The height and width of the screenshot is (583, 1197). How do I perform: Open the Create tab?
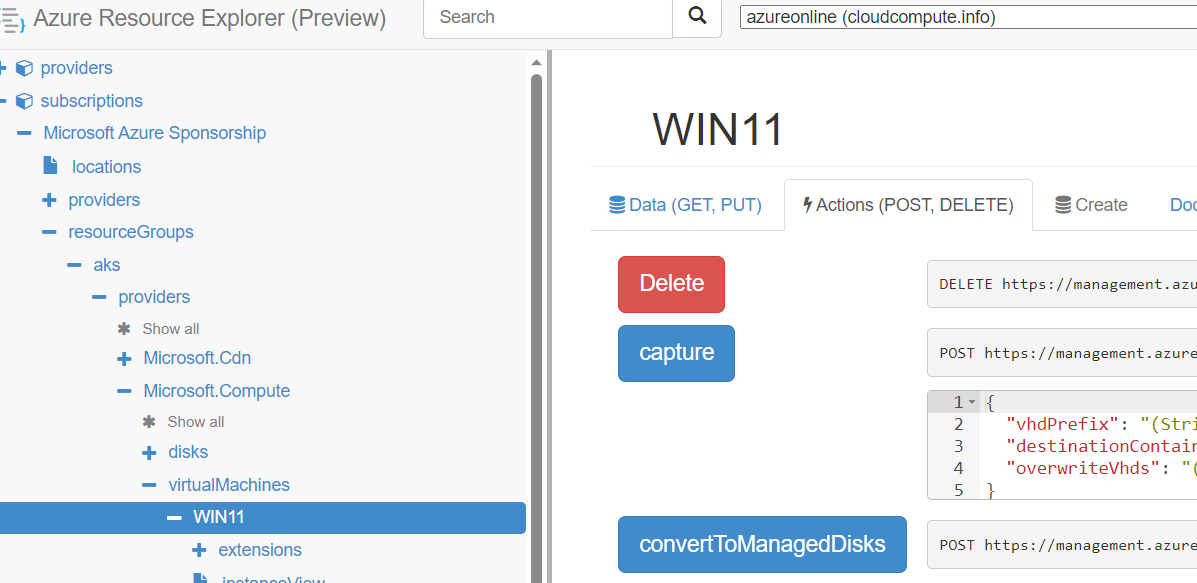coord(1091,205)
